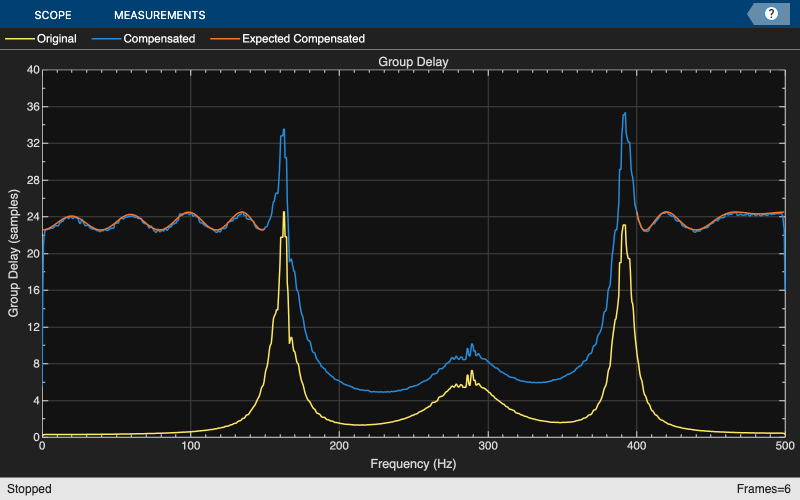Open the SCOPE tab
Screen dimensions: 800x500
click(x=52, y=15)
